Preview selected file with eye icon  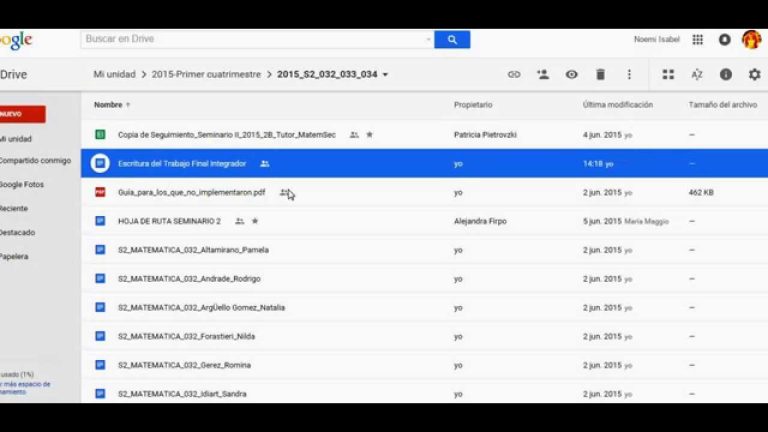coord(572,74)
